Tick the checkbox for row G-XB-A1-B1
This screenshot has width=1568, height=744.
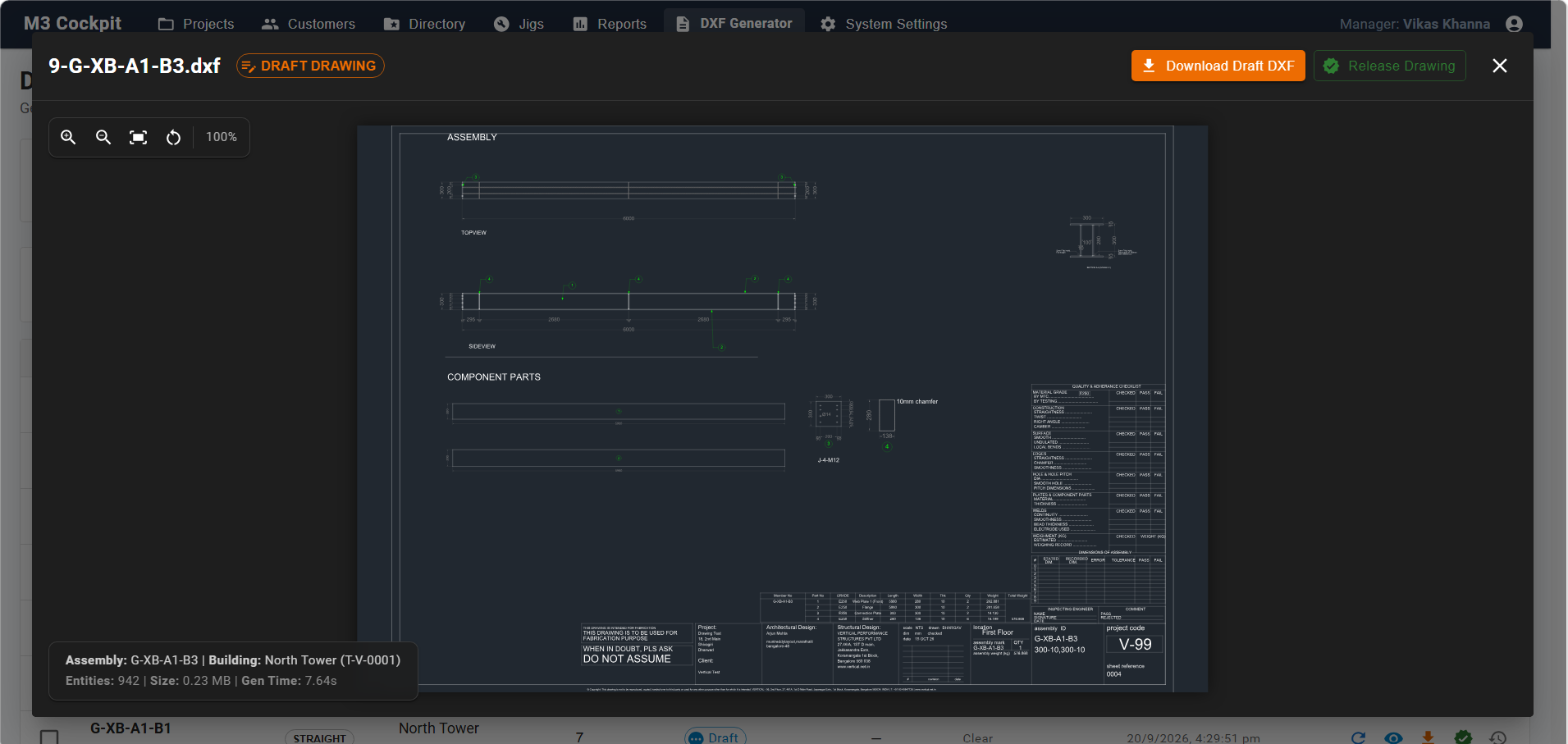49,737
